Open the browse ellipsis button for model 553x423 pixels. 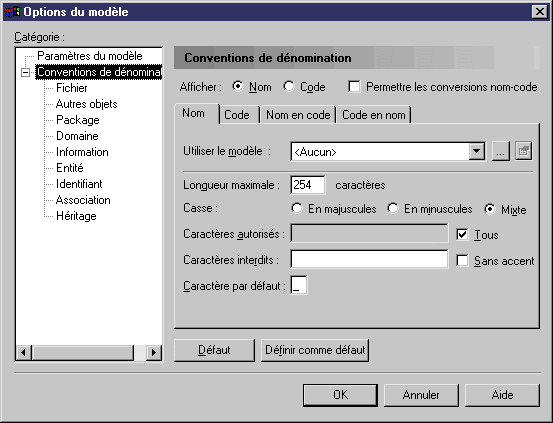(x=500, y=151)
